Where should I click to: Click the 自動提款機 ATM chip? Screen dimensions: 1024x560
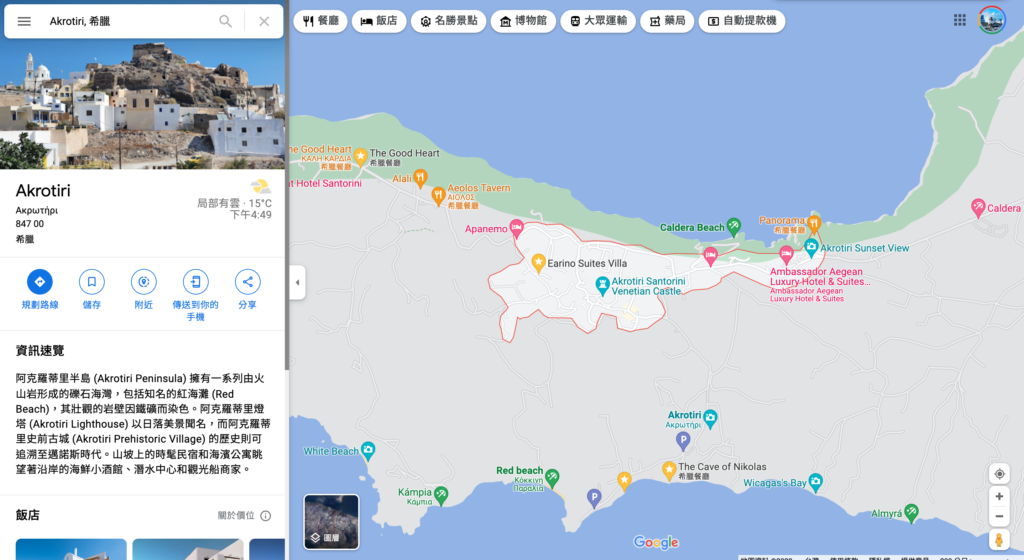tap(741, 21)
